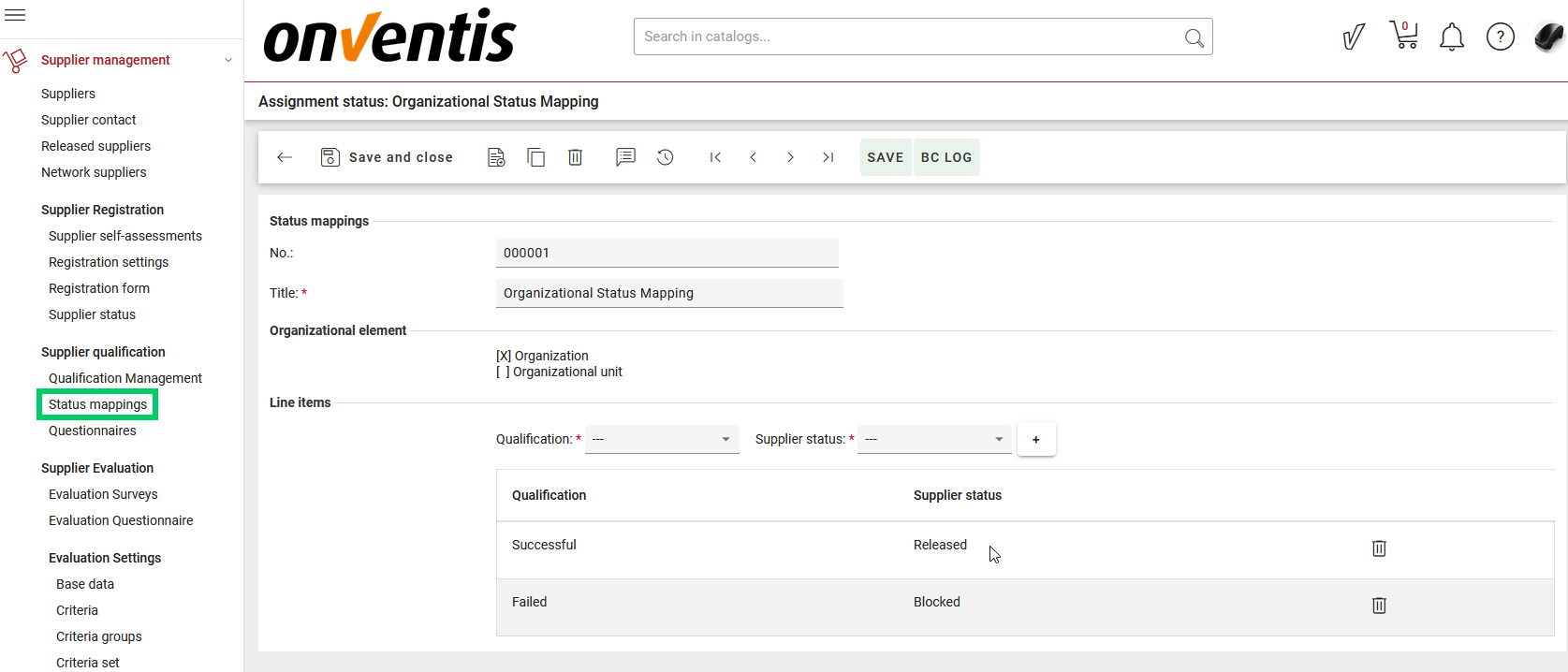The image size is (1568, 672).
Task: Click in the Search in catalogs field
Action: click(x=908, y=37)
